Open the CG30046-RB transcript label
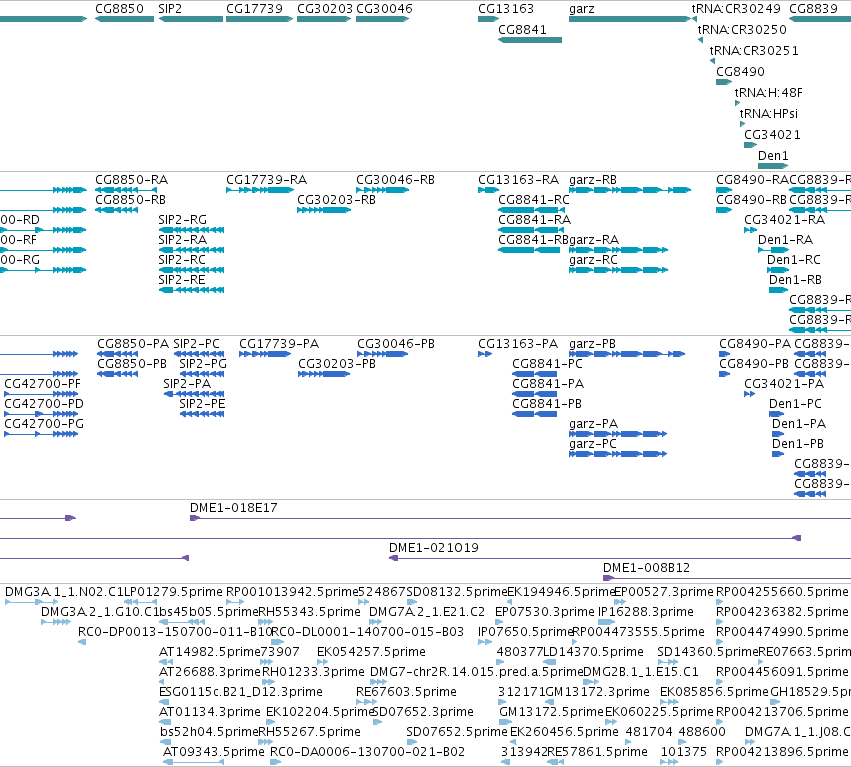Viewport: 851px width, 767px height. 395,180
